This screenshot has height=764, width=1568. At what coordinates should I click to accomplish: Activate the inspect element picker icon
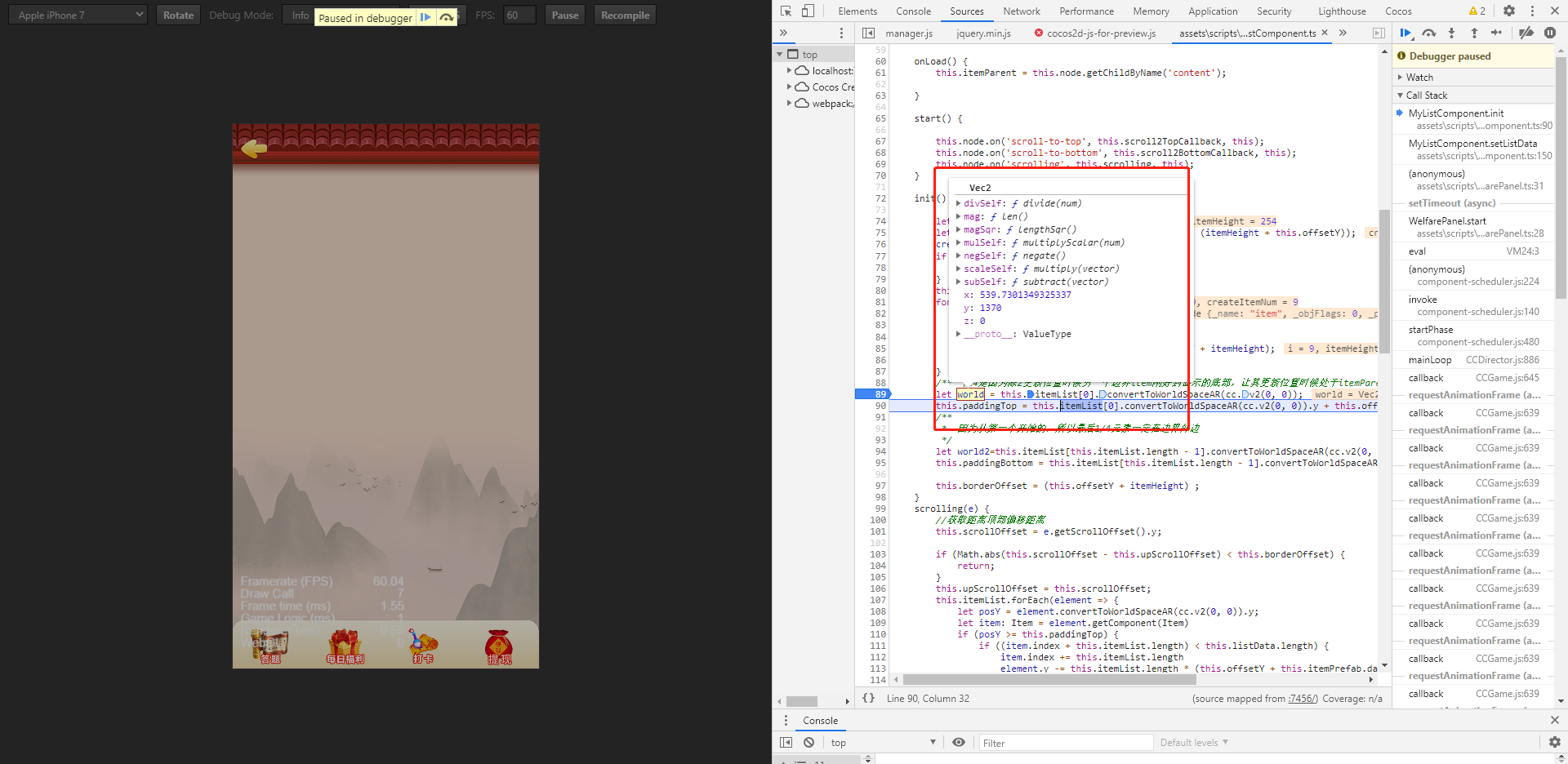(x=786, y=11)
